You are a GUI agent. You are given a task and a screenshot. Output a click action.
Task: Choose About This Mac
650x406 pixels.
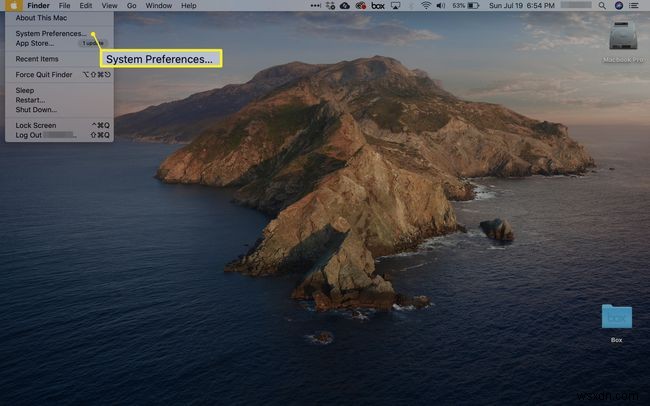[x=41, y=17]
